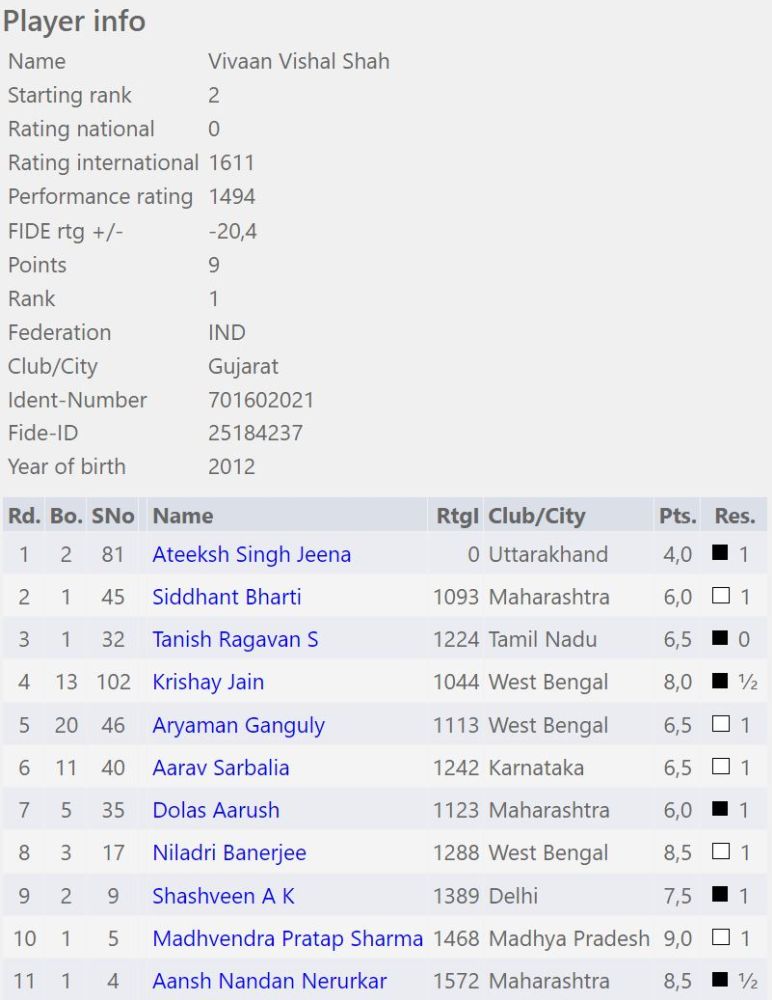Click black-piece square in round 1 result

click(x=720, y=553)
